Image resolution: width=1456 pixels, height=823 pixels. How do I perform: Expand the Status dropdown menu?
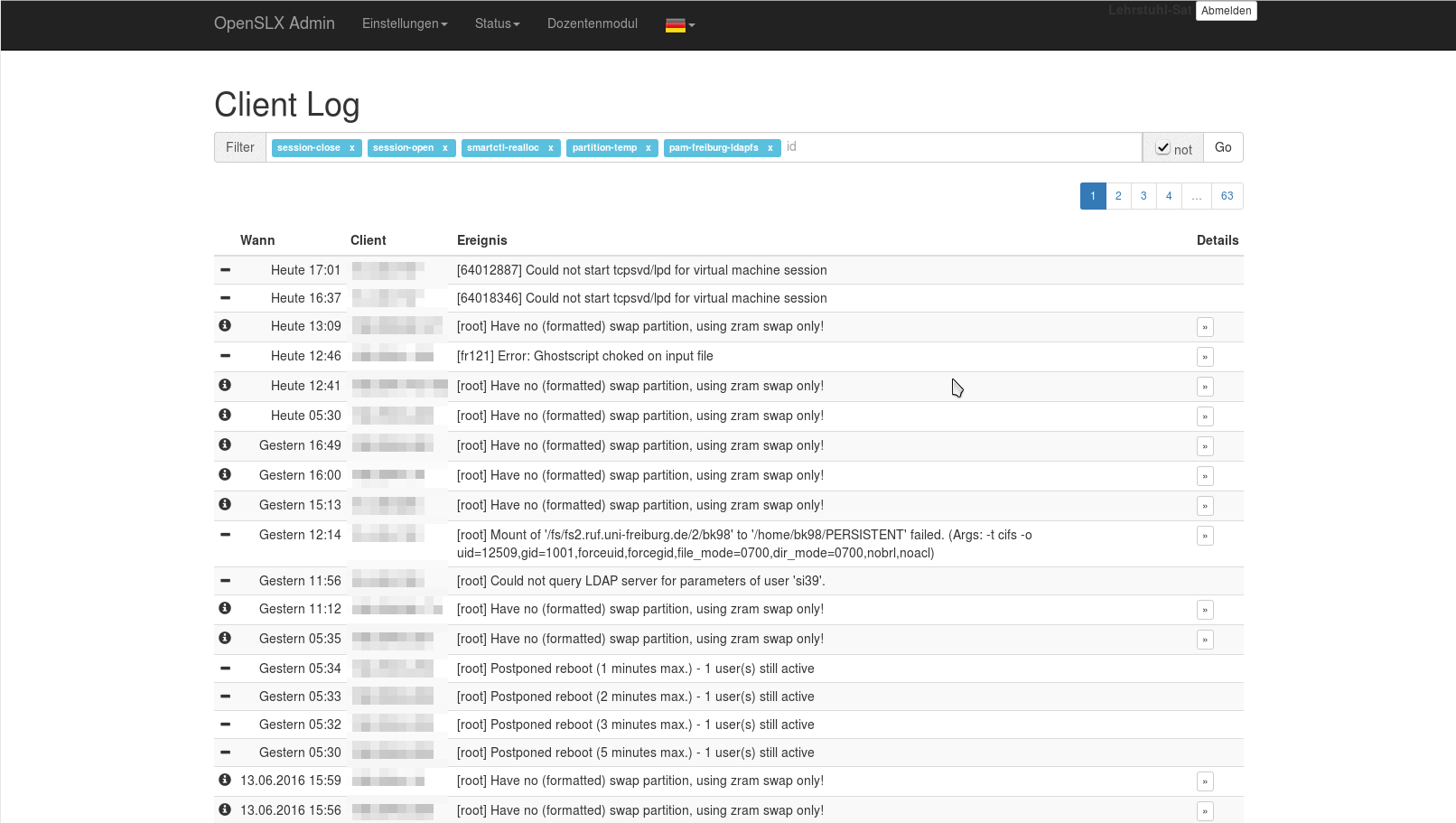pyautogui.click(x=497, y=23)
